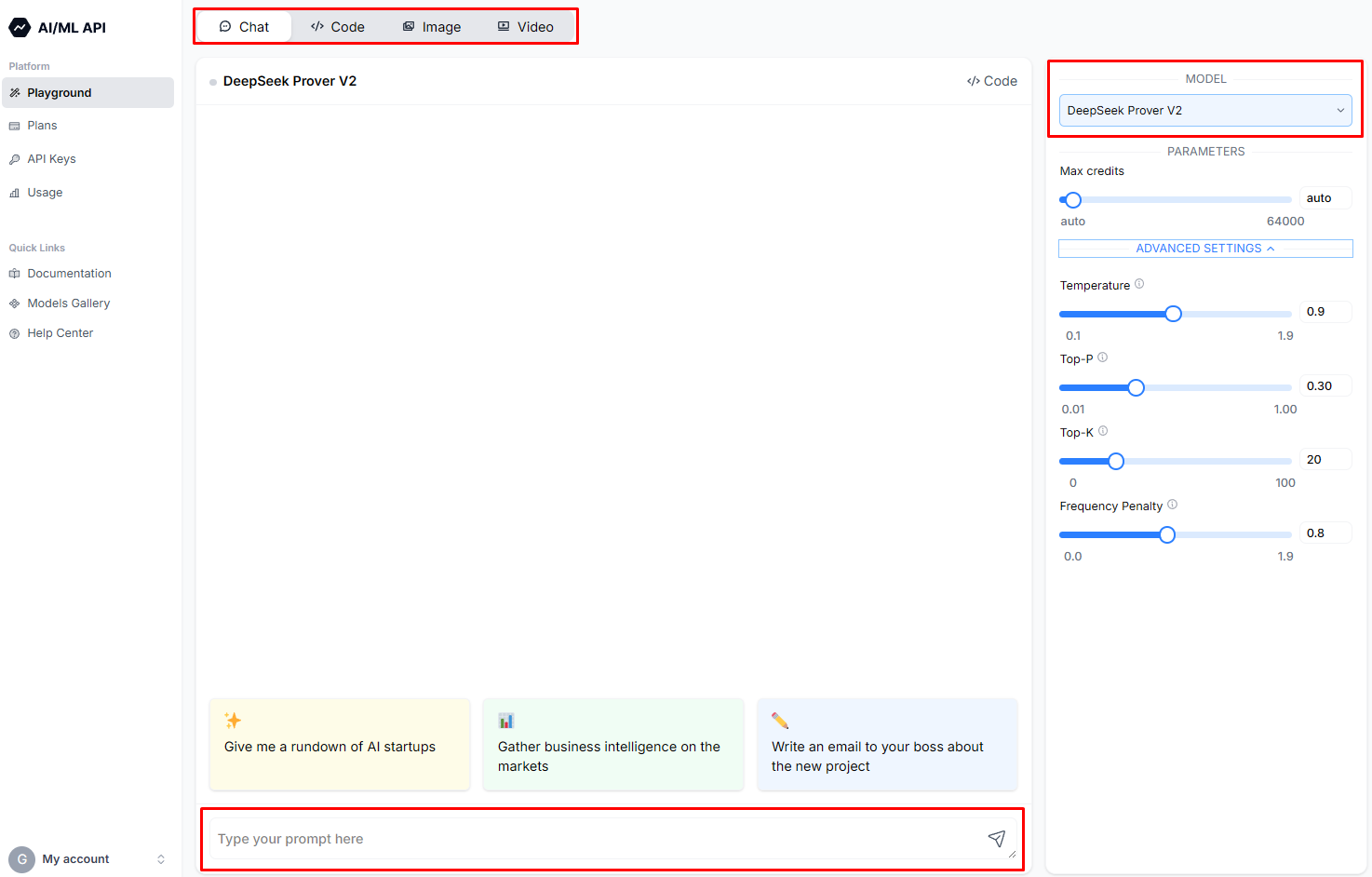
Task: Click the Frequency Penalty info icon
Action: [x=1173, y=505]
